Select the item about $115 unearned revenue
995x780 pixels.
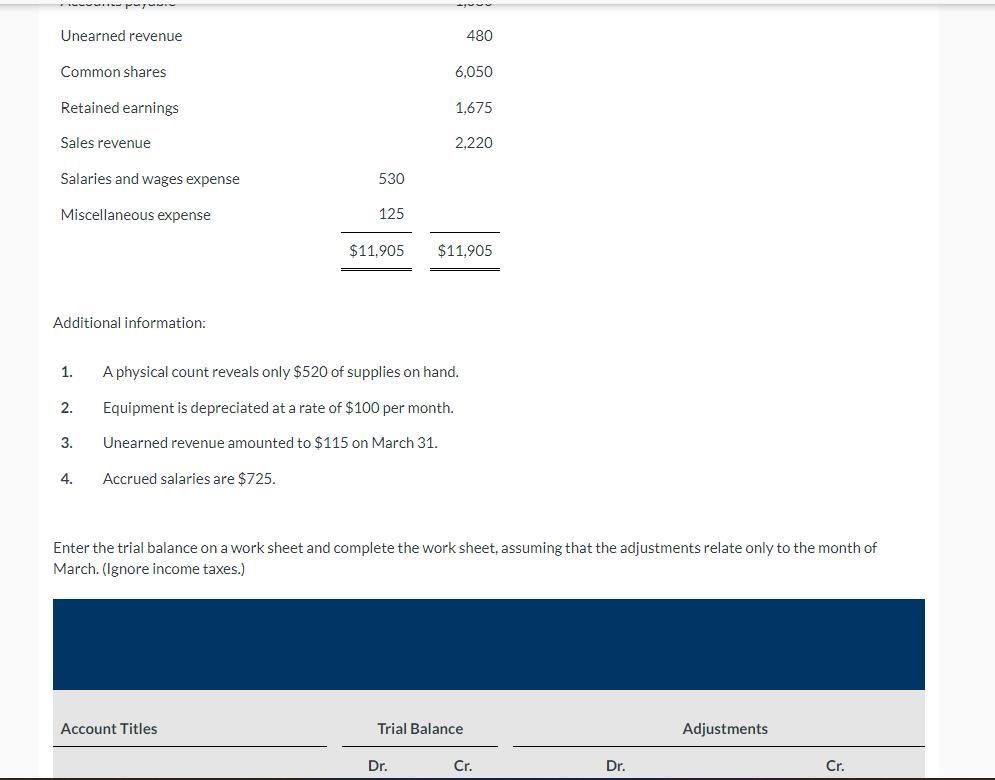[270, 443]
